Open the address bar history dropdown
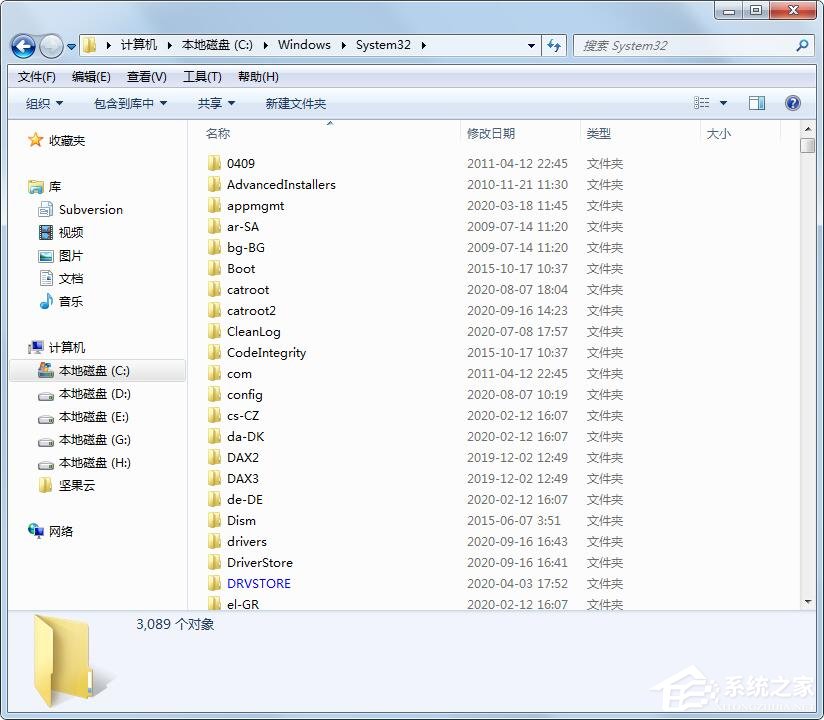 pos(532,46)
